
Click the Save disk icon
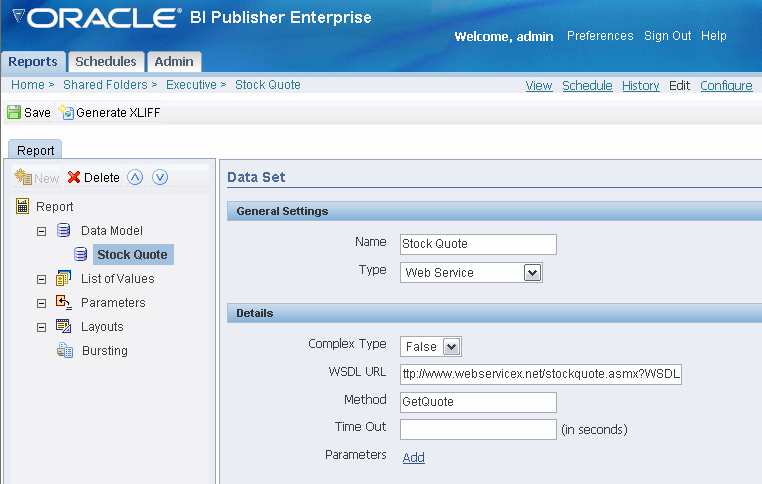pos(14,112)
